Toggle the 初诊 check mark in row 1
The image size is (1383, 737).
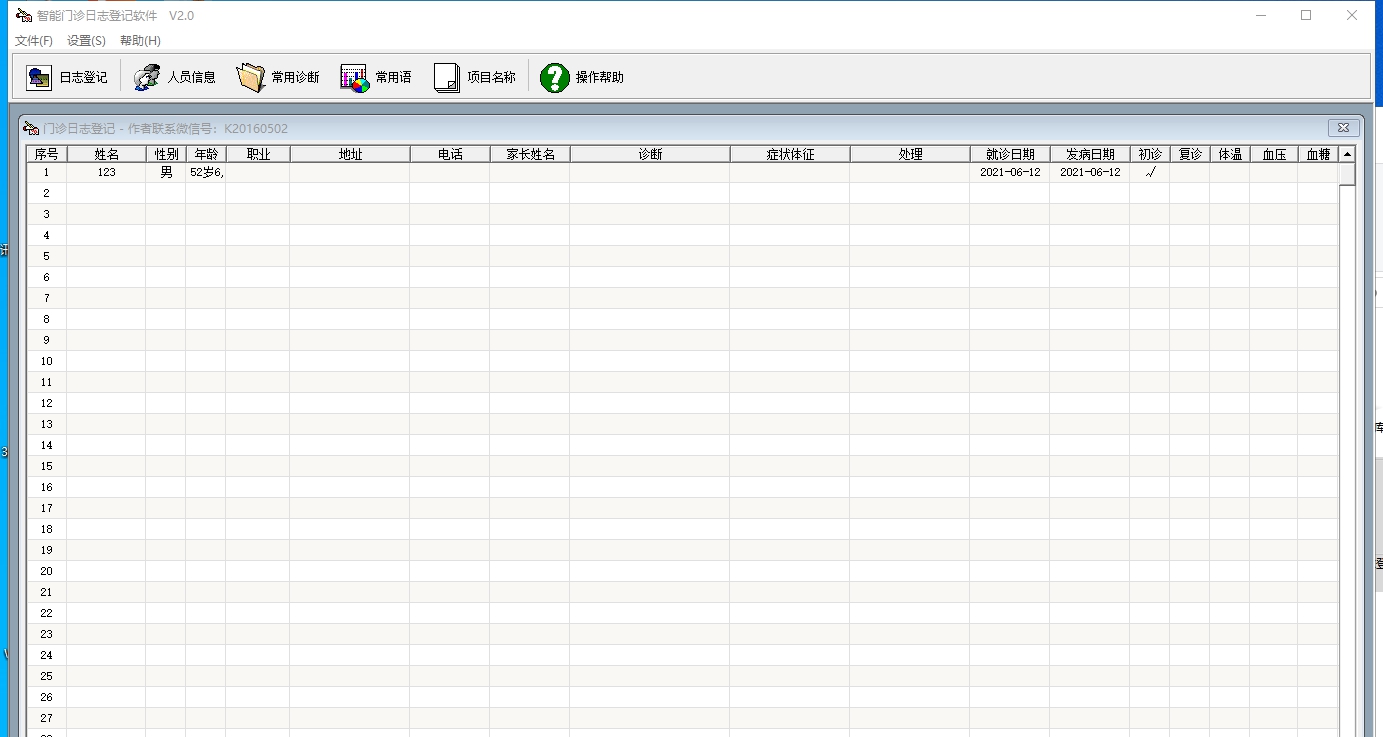(x=1150, y=172)
